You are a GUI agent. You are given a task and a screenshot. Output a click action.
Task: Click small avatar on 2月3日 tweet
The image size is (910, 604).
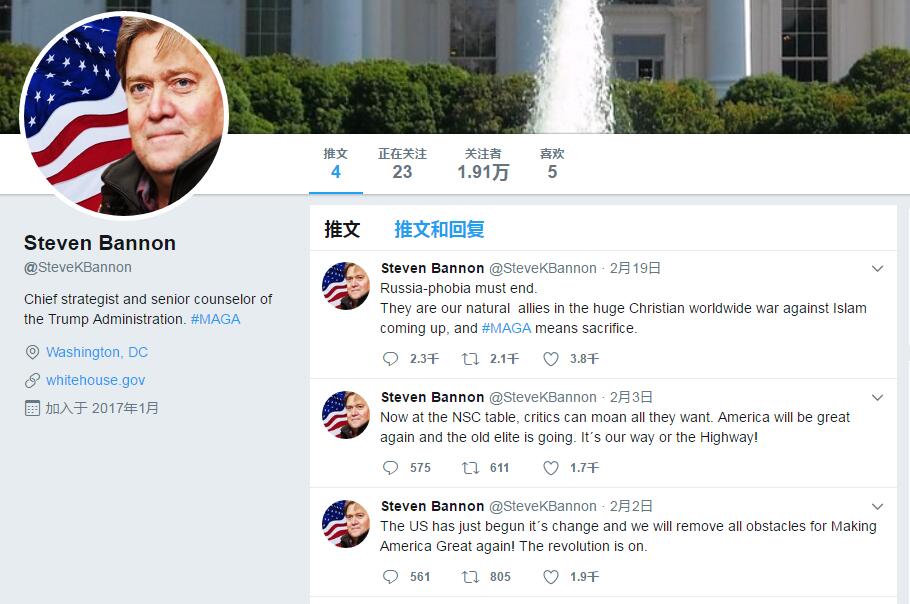(346, 415)
